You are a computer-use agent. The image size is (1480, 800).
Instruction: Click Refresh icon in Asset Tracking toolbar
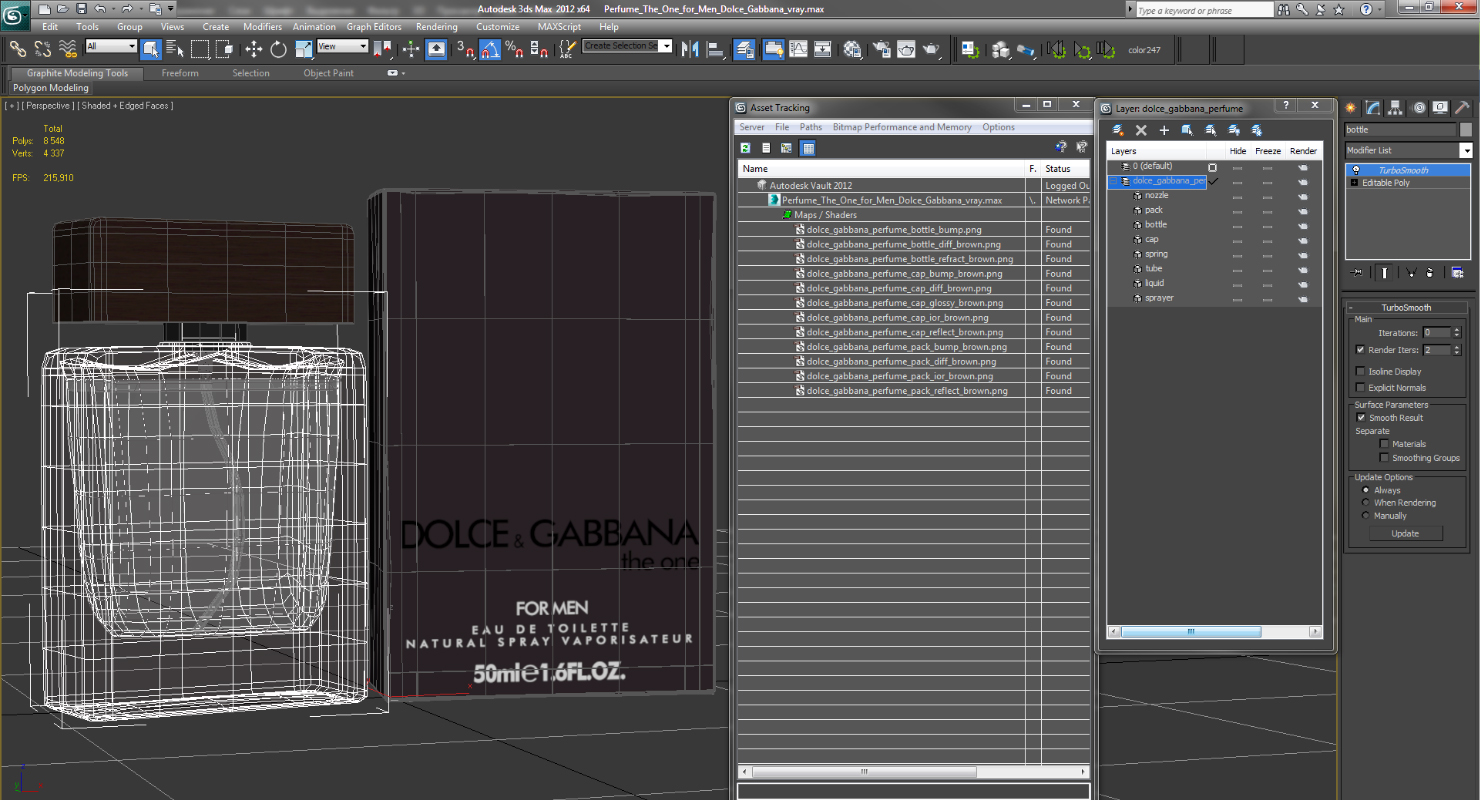click(x=745, y=148)
